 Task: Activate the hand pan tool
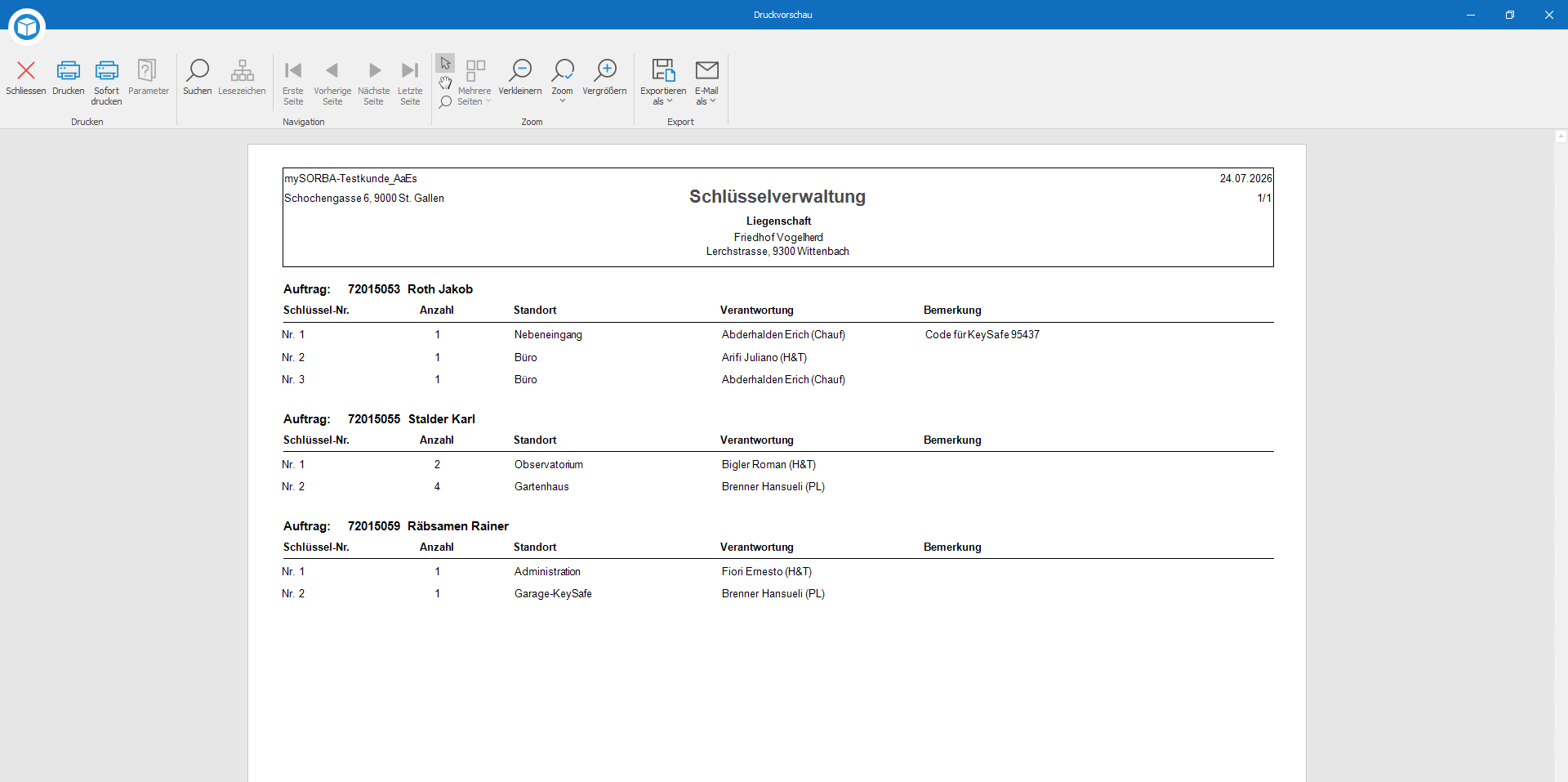coord(445,83)
